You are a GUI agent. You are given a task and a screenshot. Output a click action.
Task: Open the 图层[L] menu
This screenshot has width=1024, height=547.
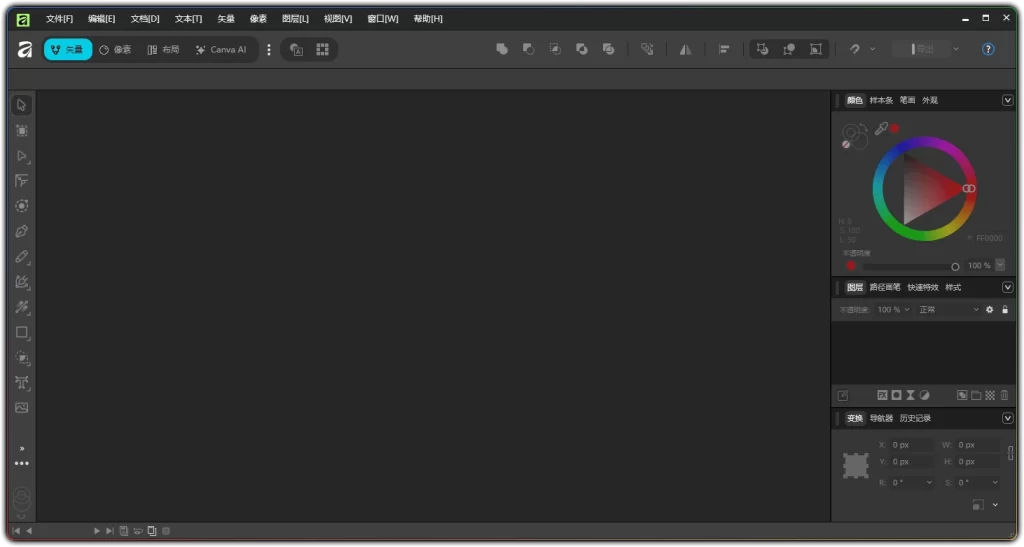point(295,18)
